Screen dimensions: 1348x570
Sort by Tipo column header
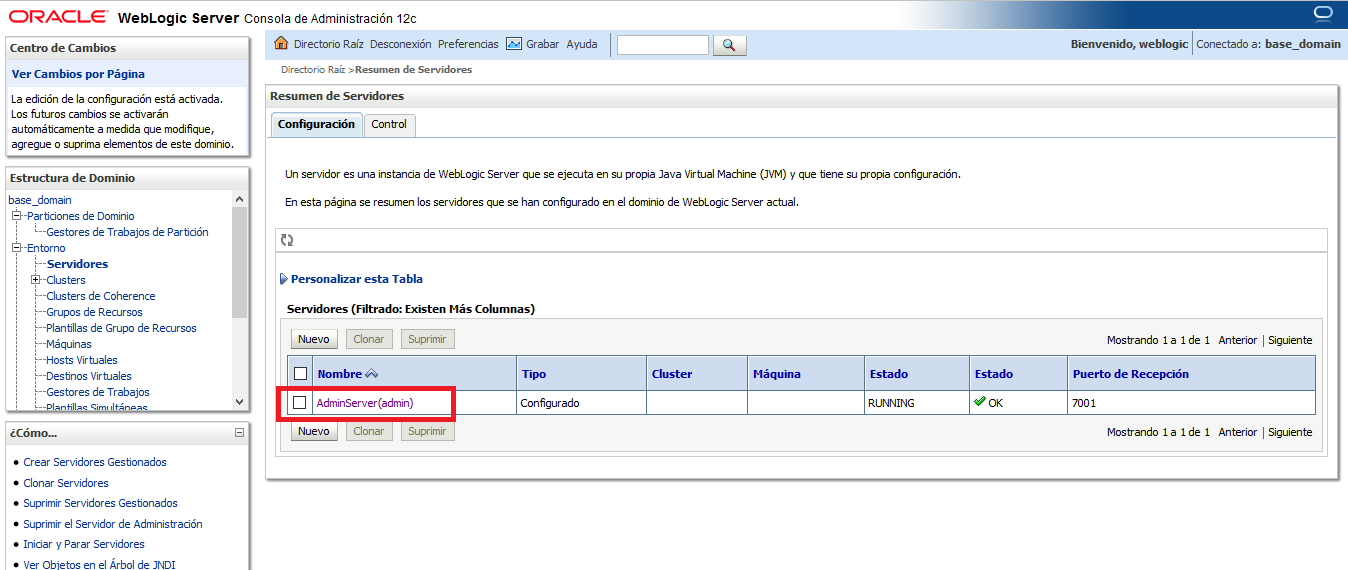click(534, 374)
